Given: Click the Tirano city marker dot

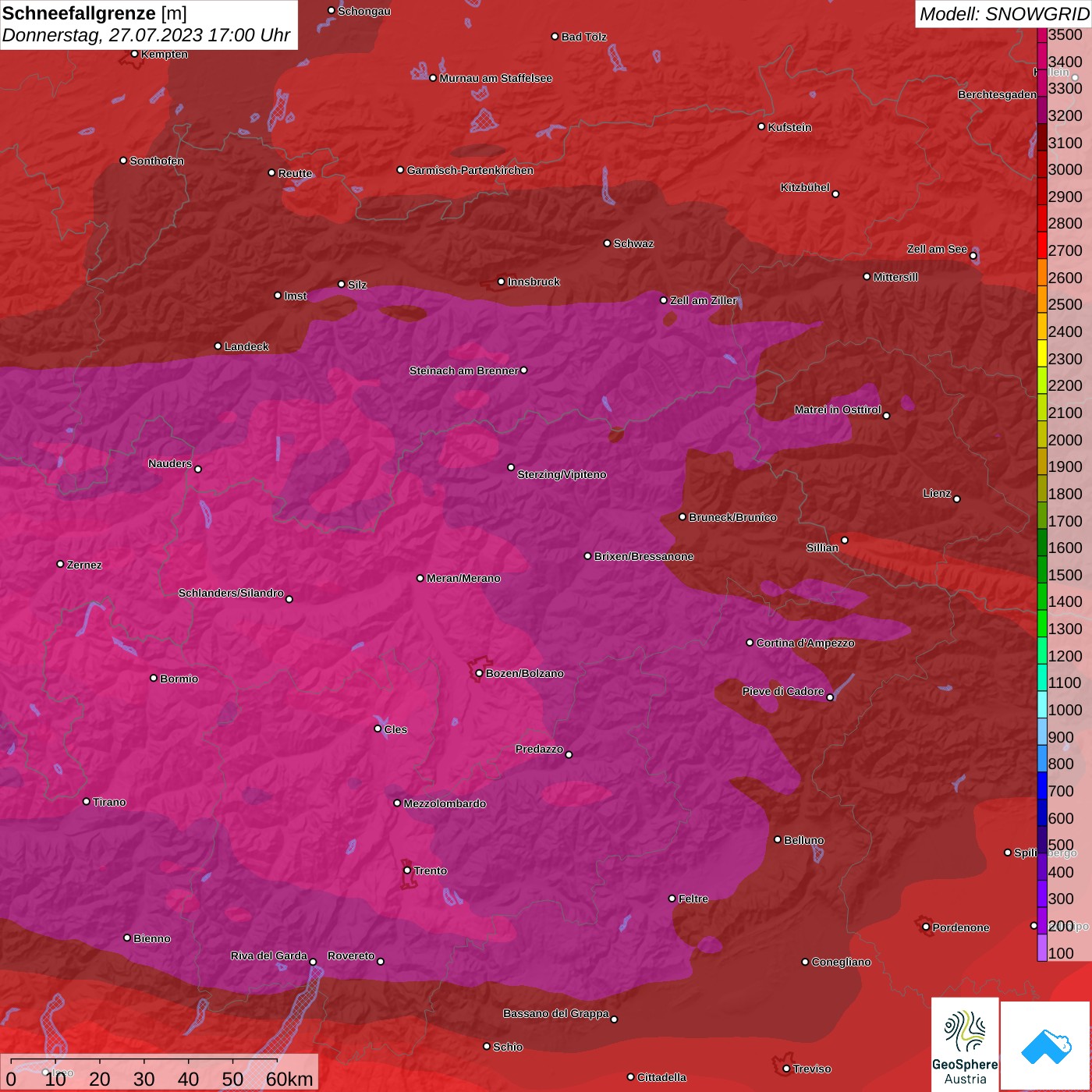Looking at the screenshot, I should [x=87, y=801].
